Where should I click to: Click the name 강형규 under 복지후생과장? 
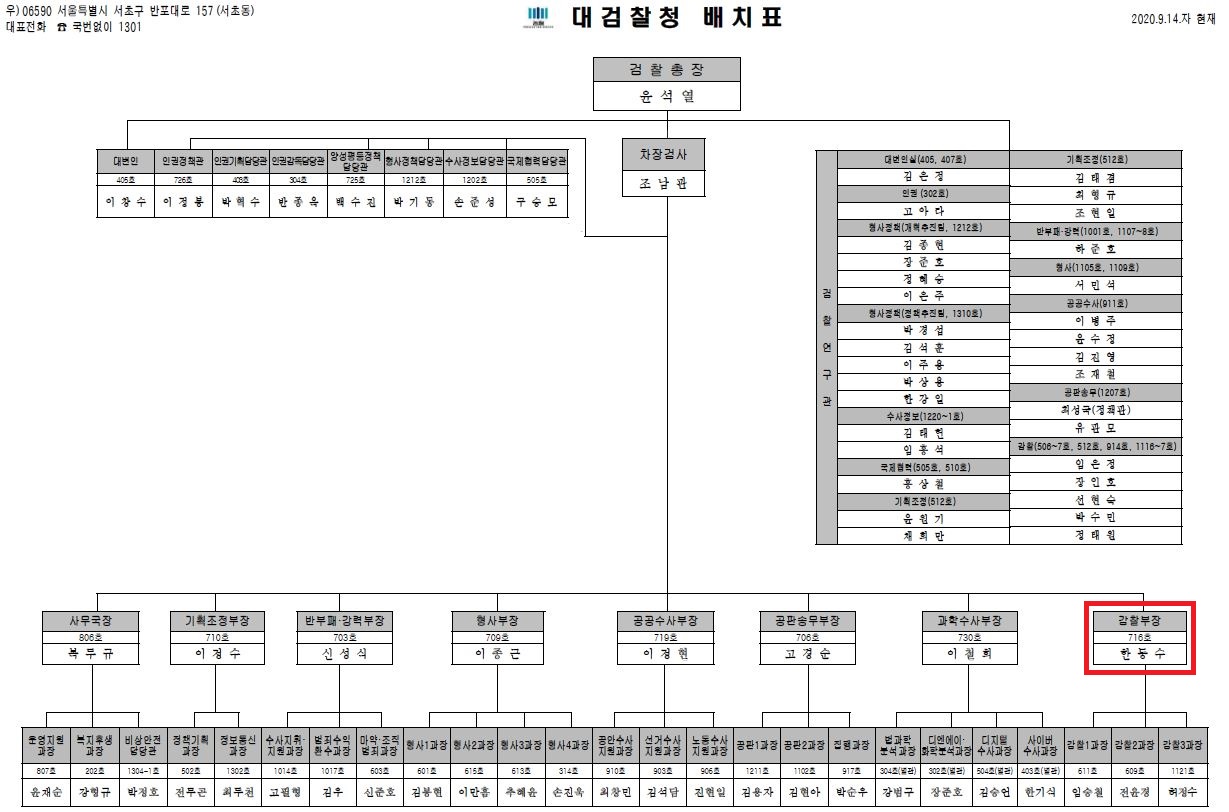tap(96, 791)
